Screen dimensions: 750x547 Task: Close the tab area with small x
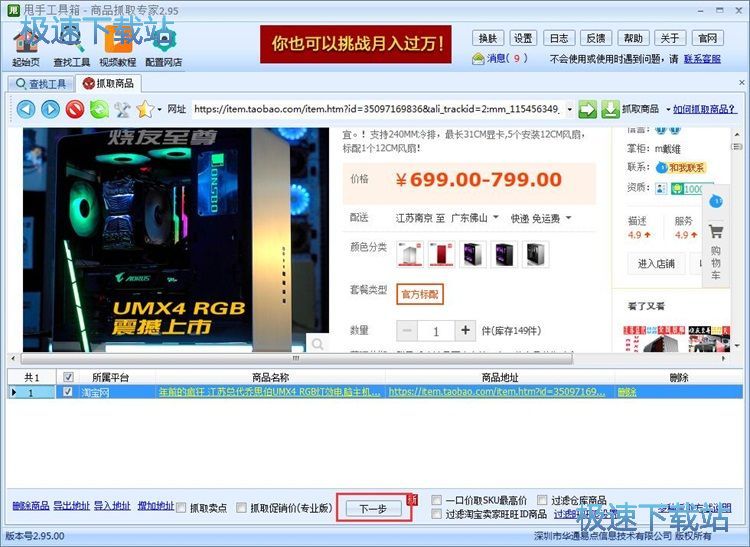(x=742, y=83)
